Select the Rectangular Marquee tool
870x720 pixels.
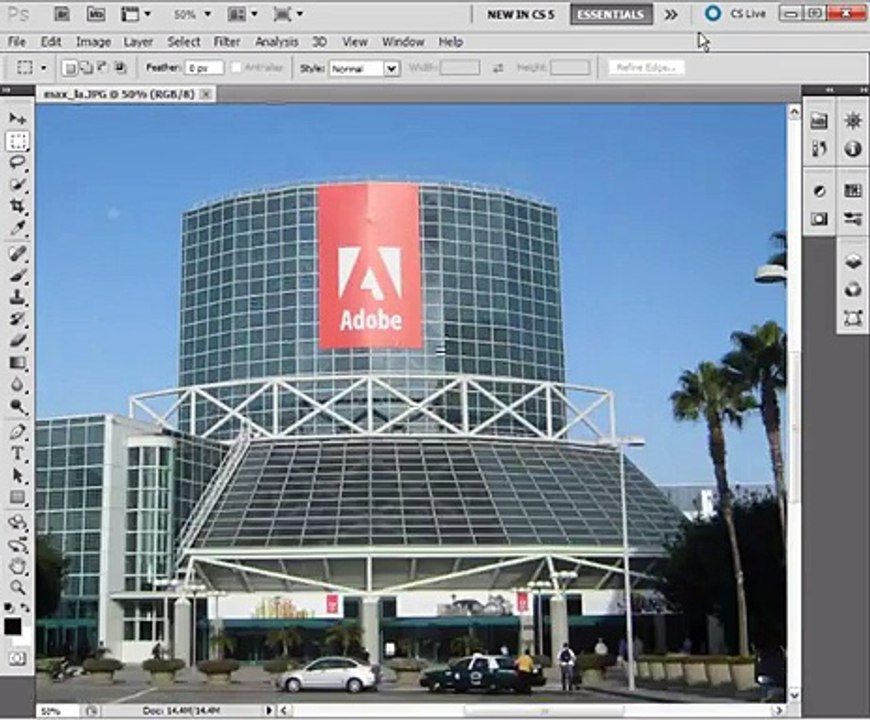[17, 141]
